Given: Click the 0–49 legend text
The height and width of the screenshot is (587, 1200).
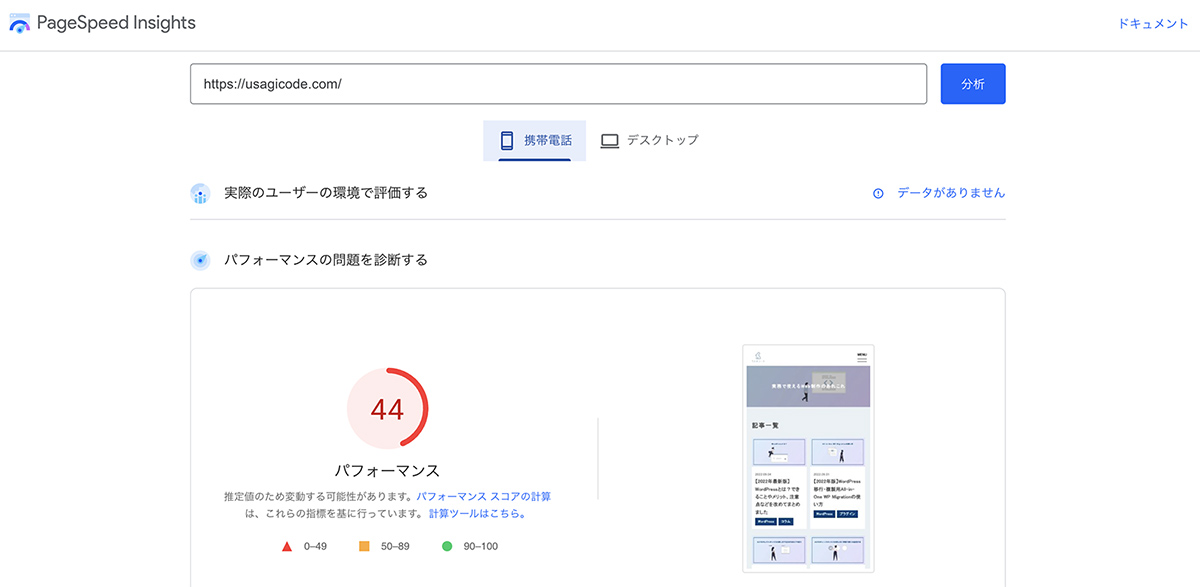Looking at the screenshot, I should click(314, 546).
